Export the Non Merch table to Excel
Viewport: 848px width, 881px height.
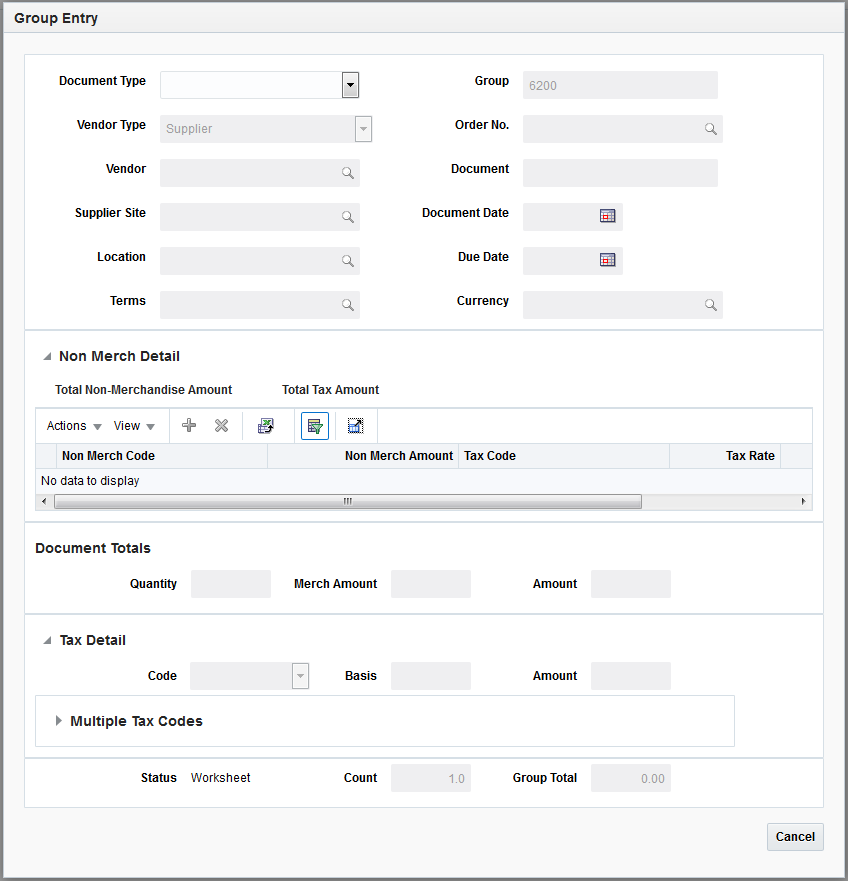pyautogui.click(x=266, y=425)
